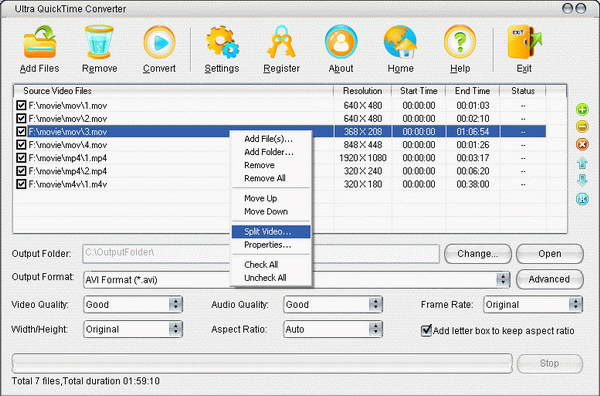This screenshot has width=600, height=396.
Task: Click the Resolution column header
Action: [x=362, y=91]
